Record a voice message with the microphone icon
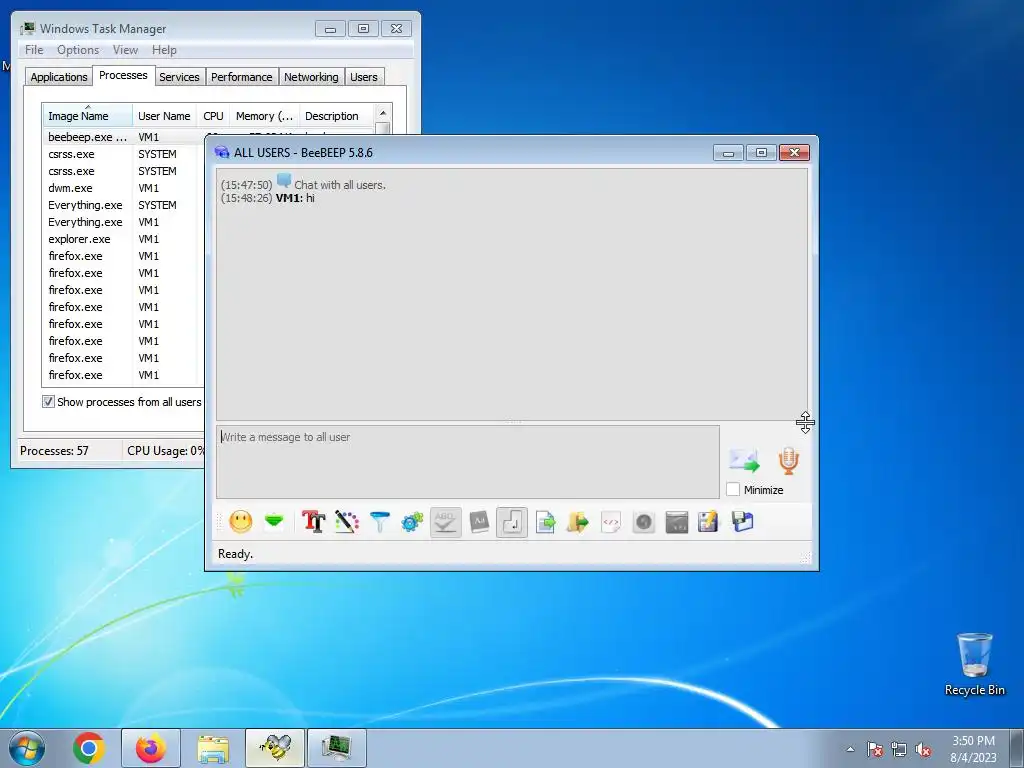 click(x=788, y=460)
